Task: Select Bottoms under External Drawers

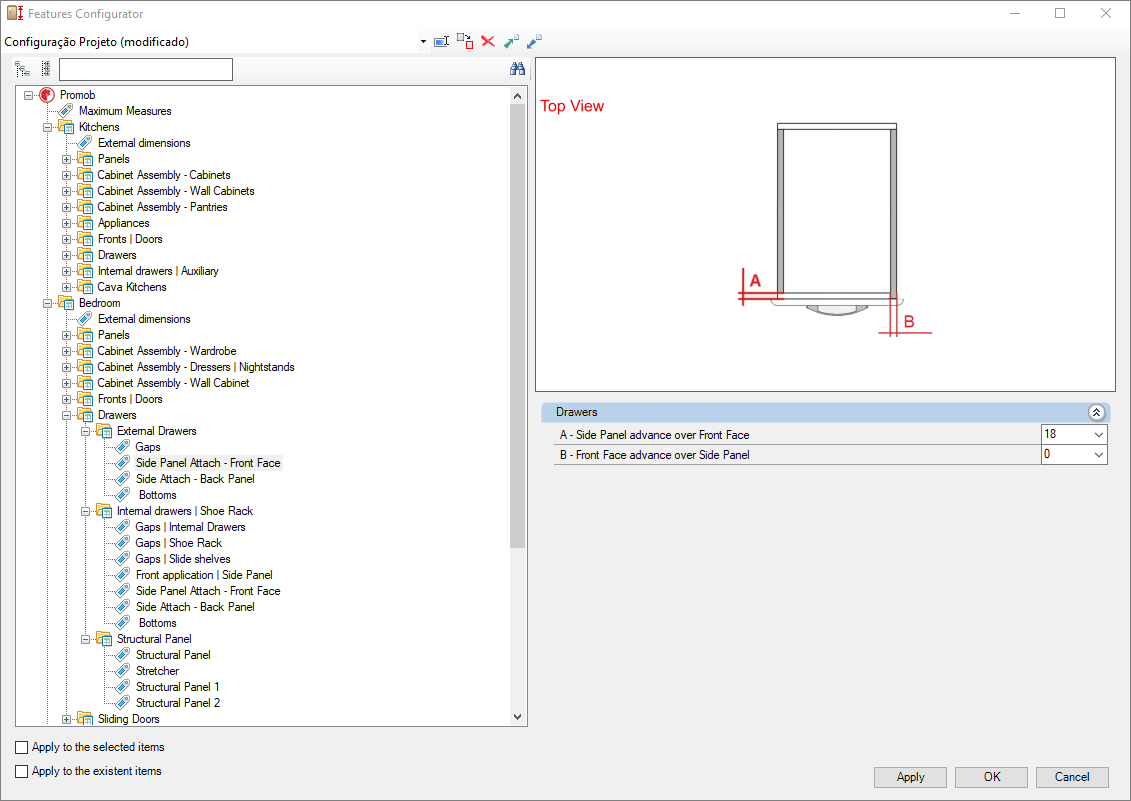Action: (157, 495)
